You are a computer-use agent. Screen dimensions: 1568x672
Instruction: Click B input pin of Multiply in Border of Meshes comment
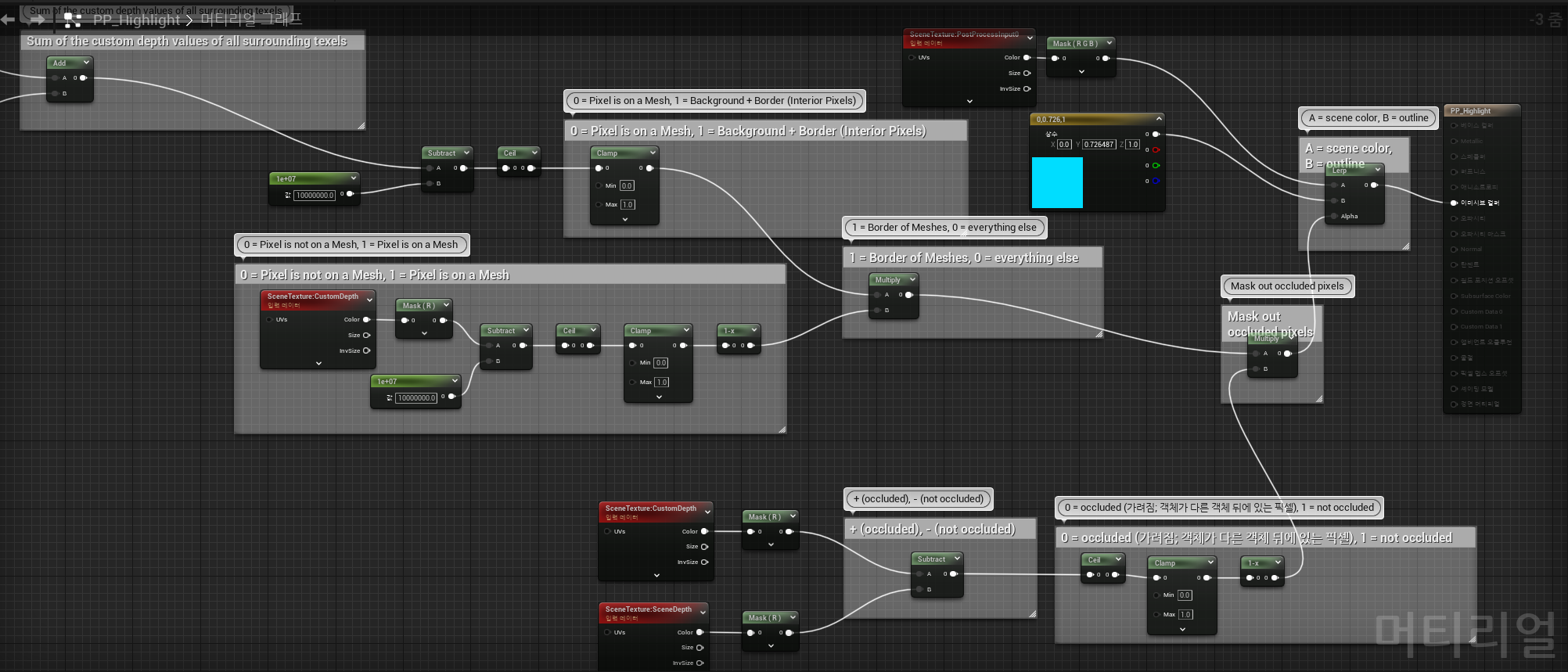pyautogui.click(x=877, y=310)
